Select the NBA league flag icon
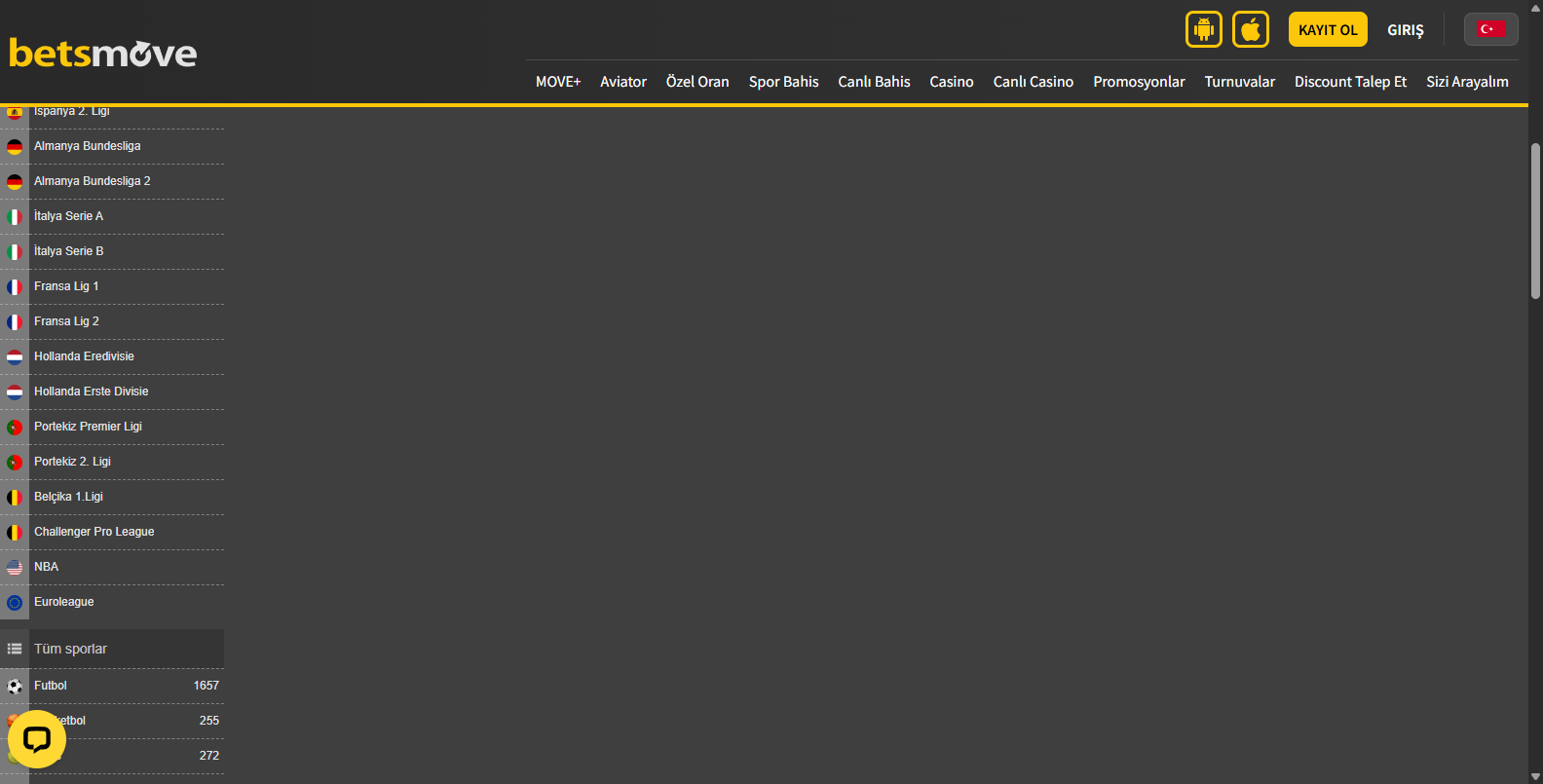Image resolution: width=1543 pixels, height=784 pixels. tap(15, 568)
